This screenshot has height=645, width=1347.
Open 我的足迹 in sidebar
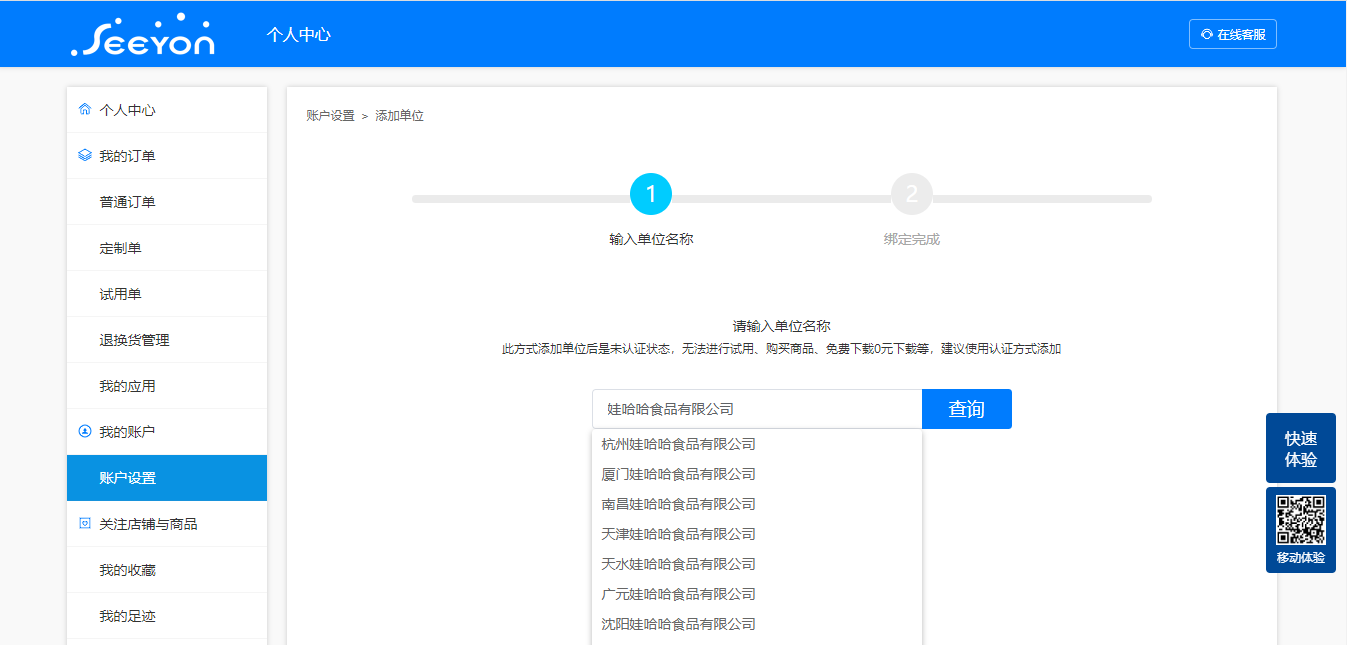point(167,616)
